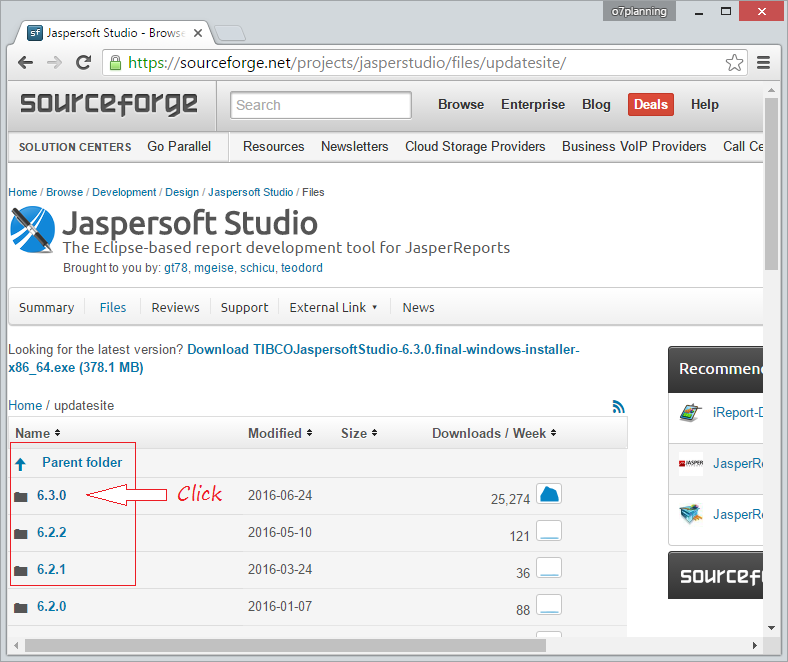Open the 6.2.1 folder link
The width and height of the screenshot is (788, 662).
[x=51, y=570]
